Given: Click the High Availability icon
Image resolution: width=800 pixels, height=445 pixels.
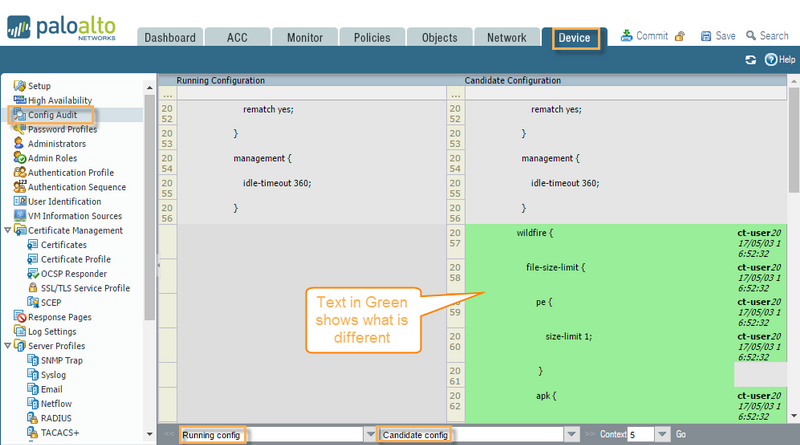Looking at the screenshot, I should click(x=19, y=100).
